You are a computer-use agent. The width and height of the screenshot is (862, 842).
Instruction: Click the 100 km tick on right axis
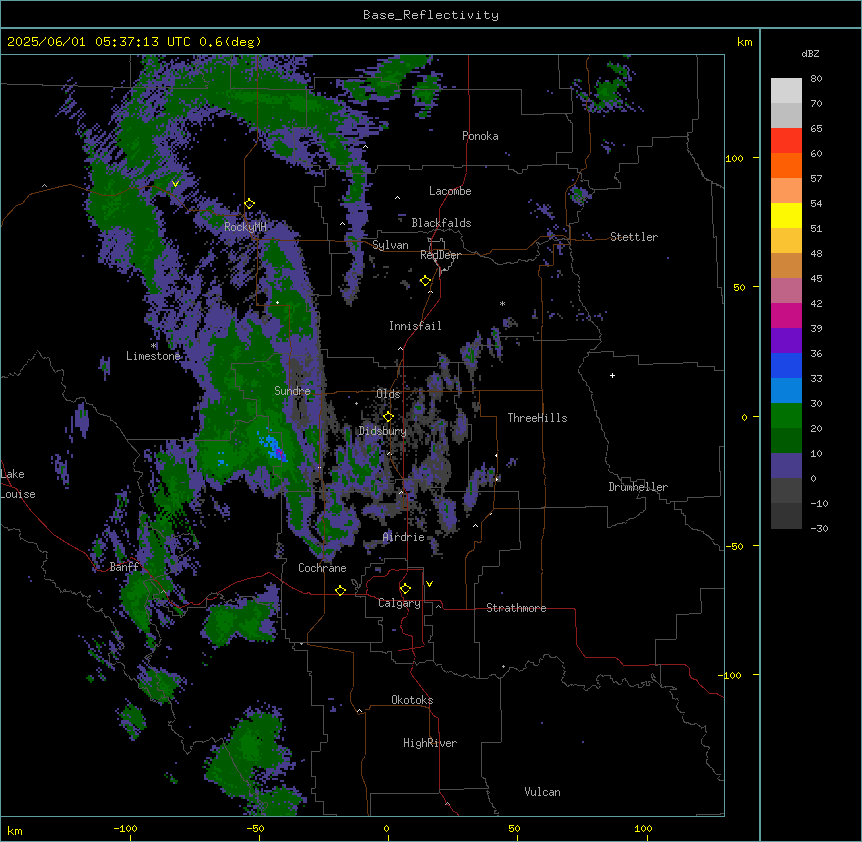(734, 158)
